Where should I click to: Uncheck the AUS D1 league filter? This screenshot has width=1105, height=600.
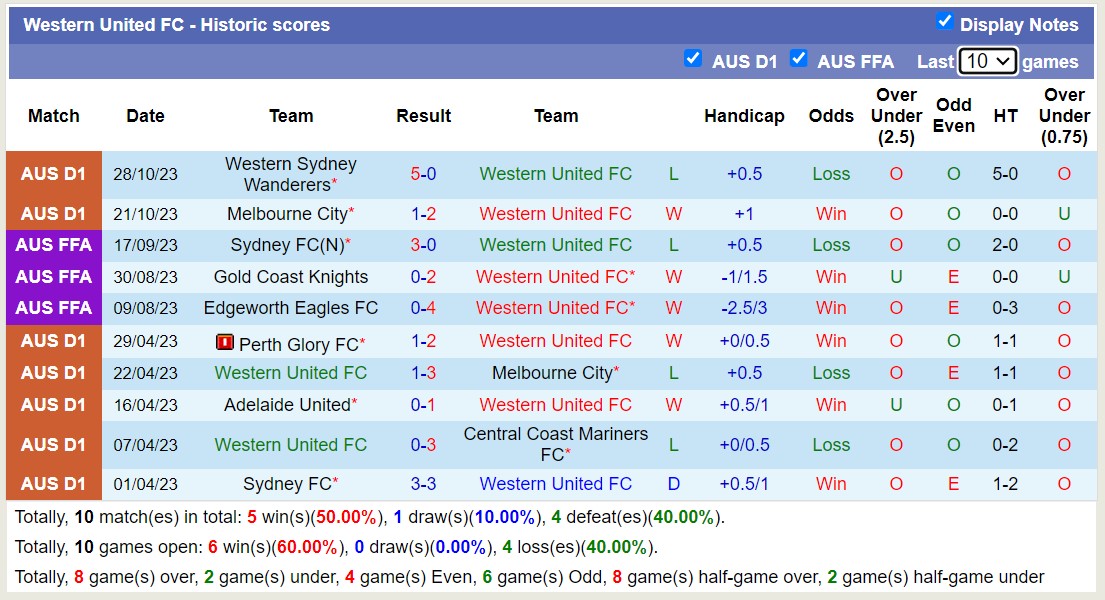coord(693,58)
